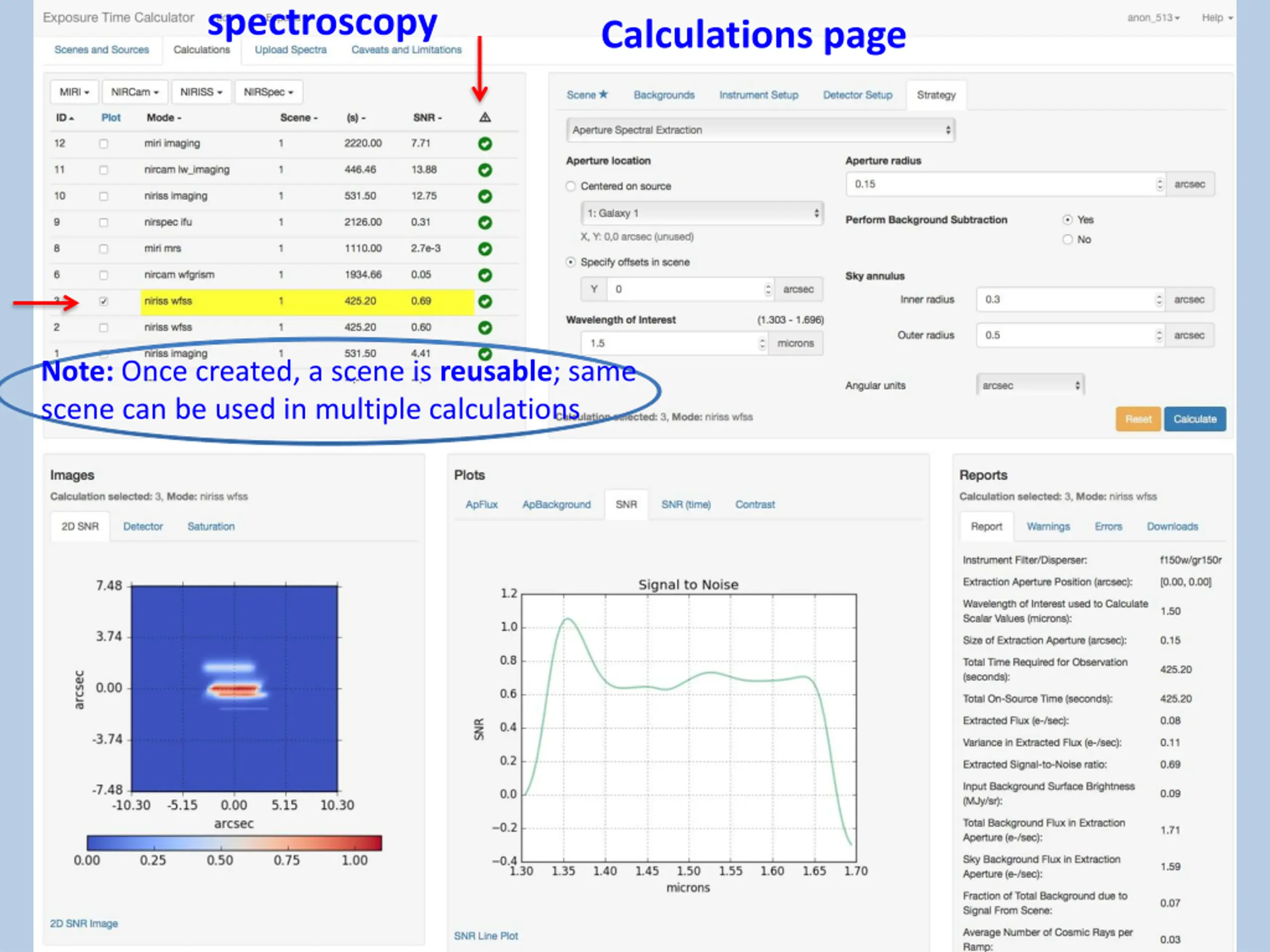Open Scene tab in setup panel

587,95
